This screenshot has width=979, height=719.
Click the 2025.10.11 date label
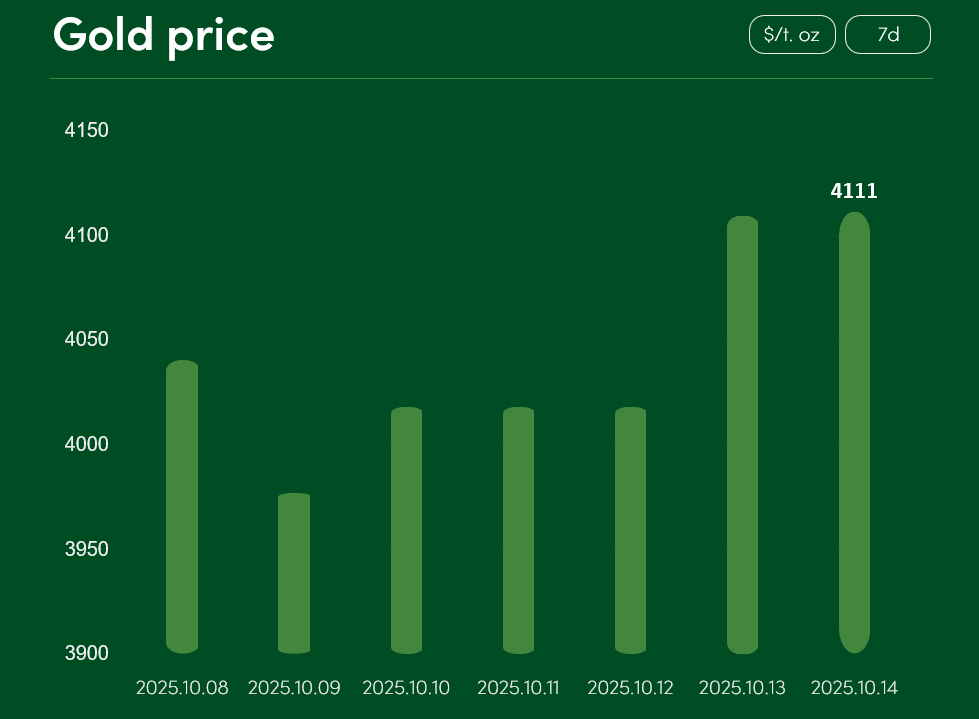[518, 688]
